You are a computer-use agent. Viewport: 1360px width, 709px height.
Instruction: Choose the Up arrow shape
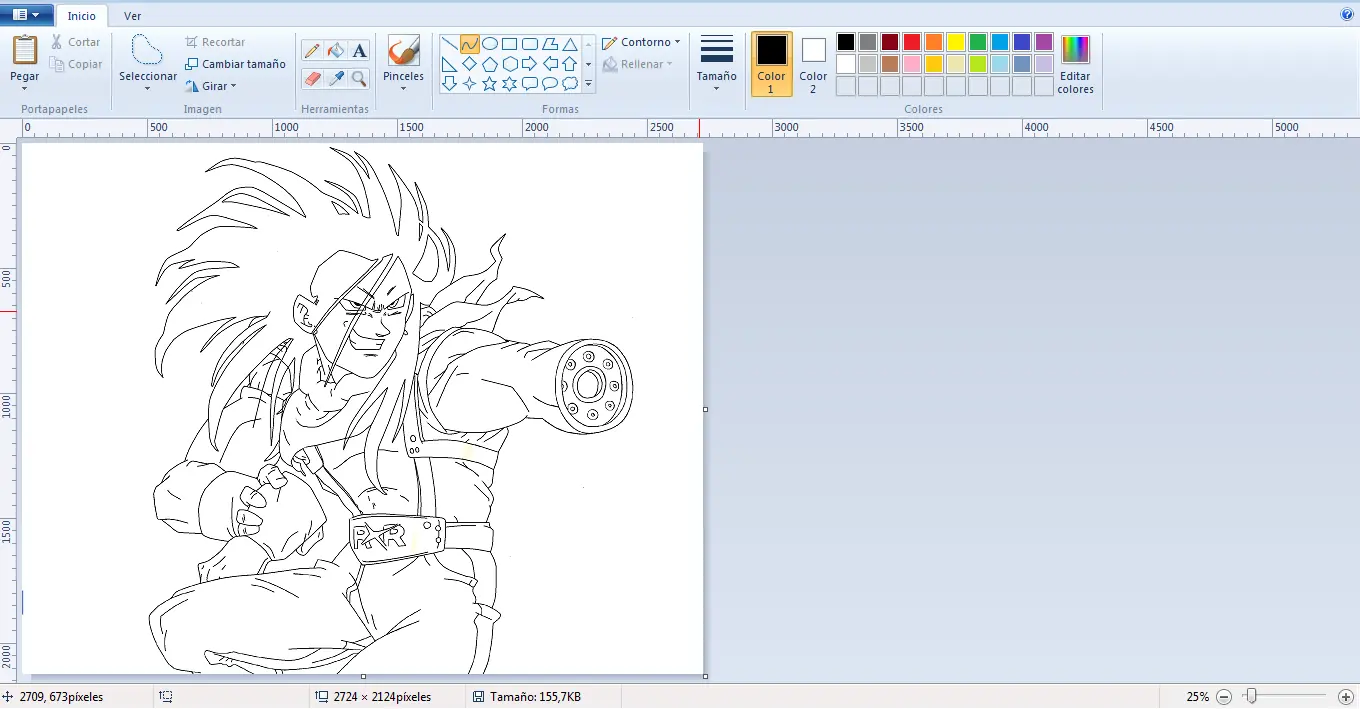tap(570, 64)
